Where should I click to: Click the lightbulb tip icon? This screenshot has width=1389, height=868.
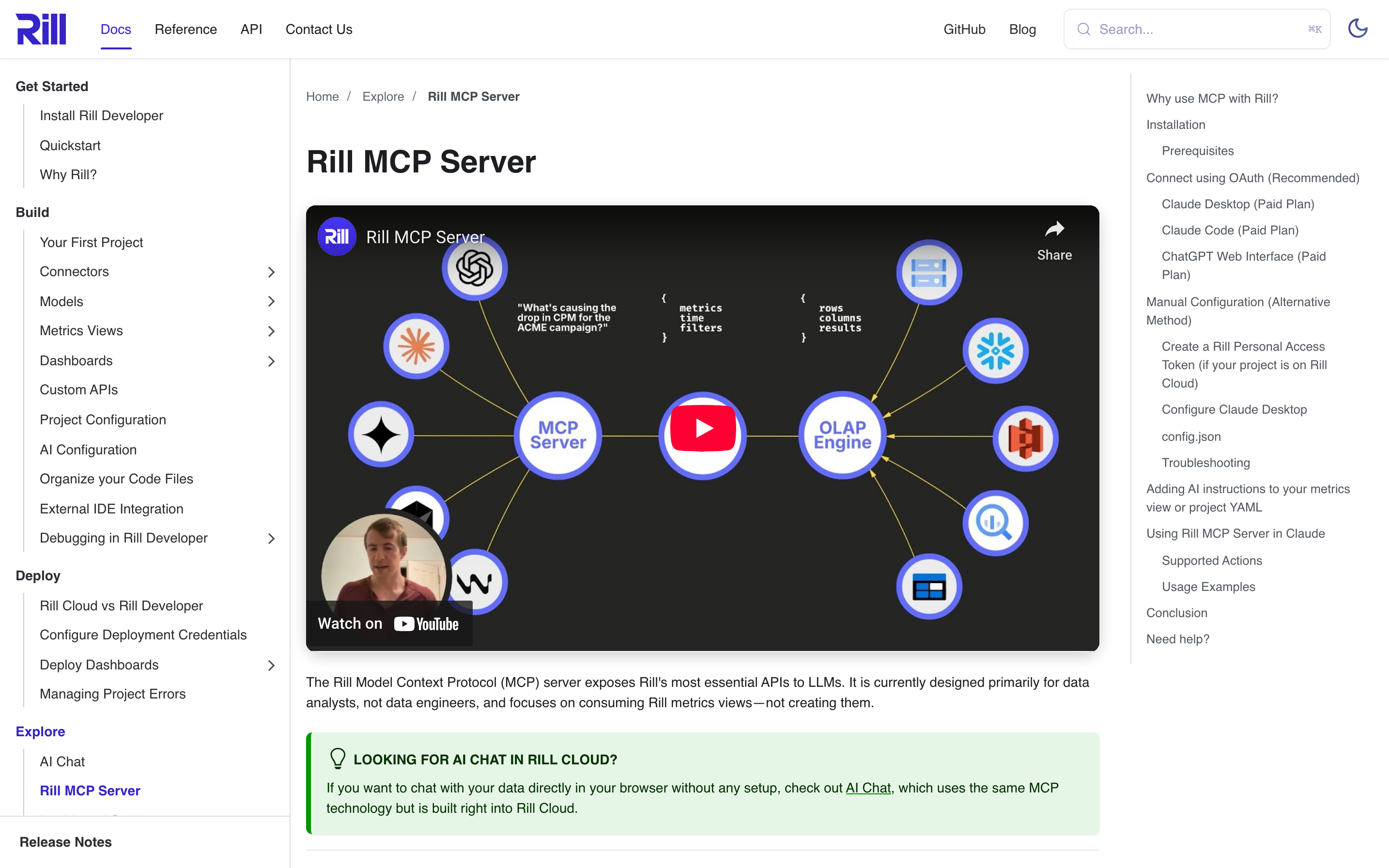point(338,759)
